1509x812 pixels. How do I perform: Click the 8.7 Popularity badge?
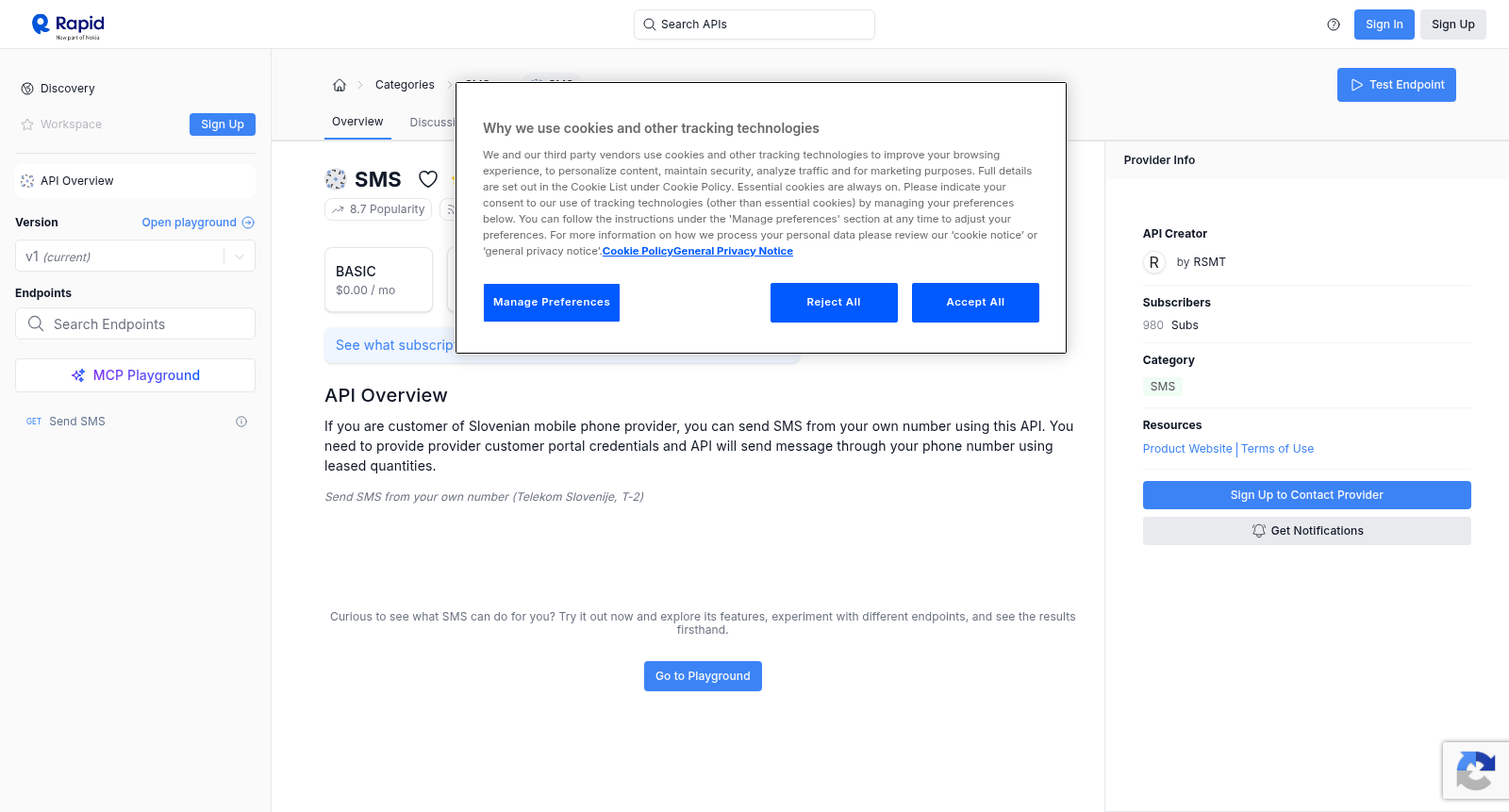point(378,209)
